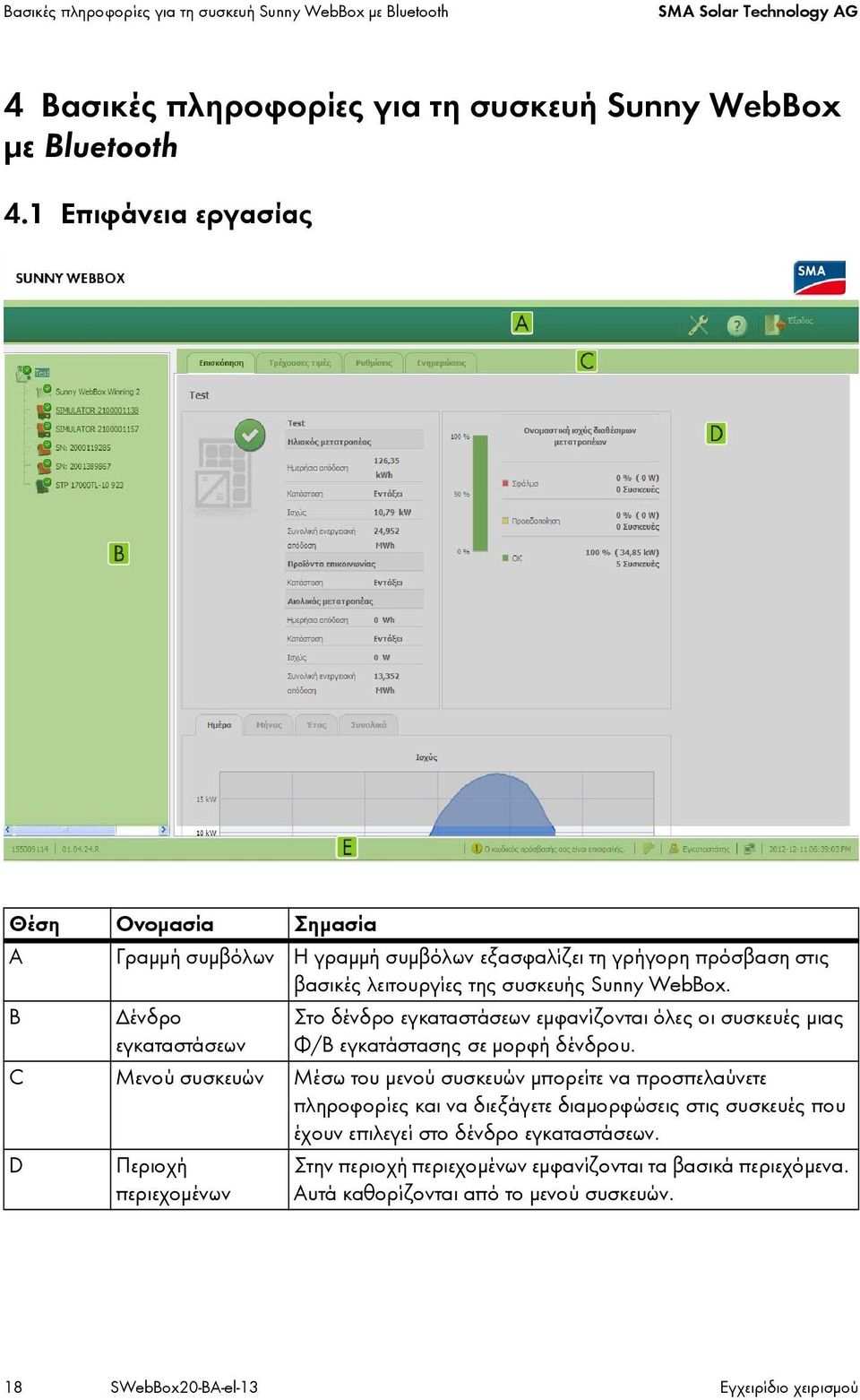Click the 13,352 MWh wind total yield value

tap(387, 683)
